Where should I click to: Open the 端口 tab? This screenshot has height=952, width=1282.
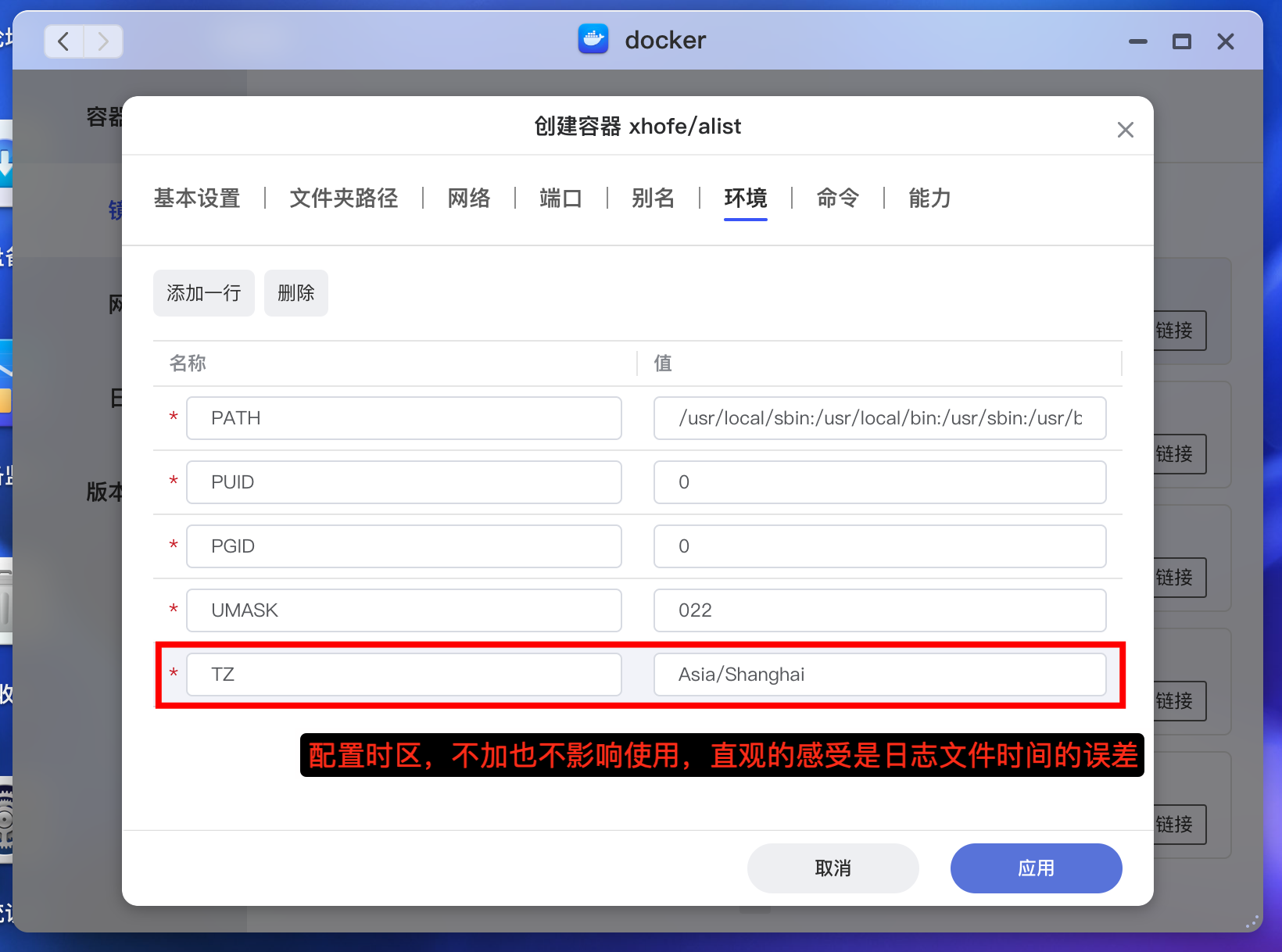pyautogui.click(x=561, y=199)
